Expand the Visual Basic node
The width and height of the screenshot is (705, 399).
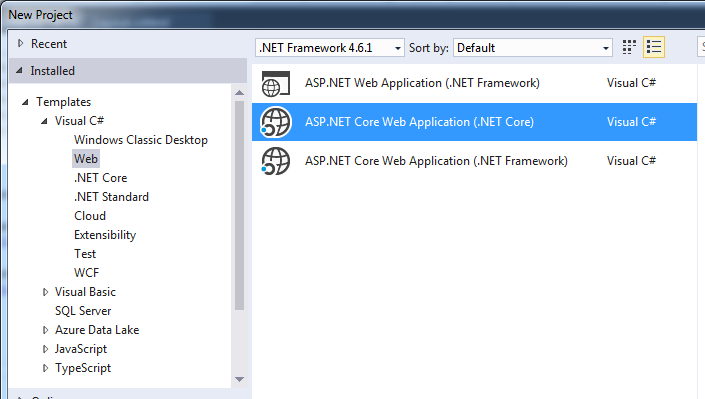tap(45, 292)
